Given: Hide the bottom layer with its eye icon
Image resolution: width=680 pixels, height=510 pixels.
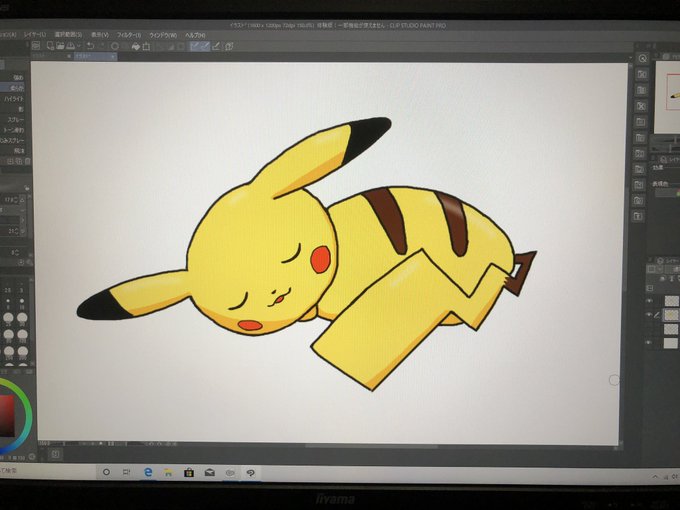Looking at the screenshot, I should [x=649, y=343].
